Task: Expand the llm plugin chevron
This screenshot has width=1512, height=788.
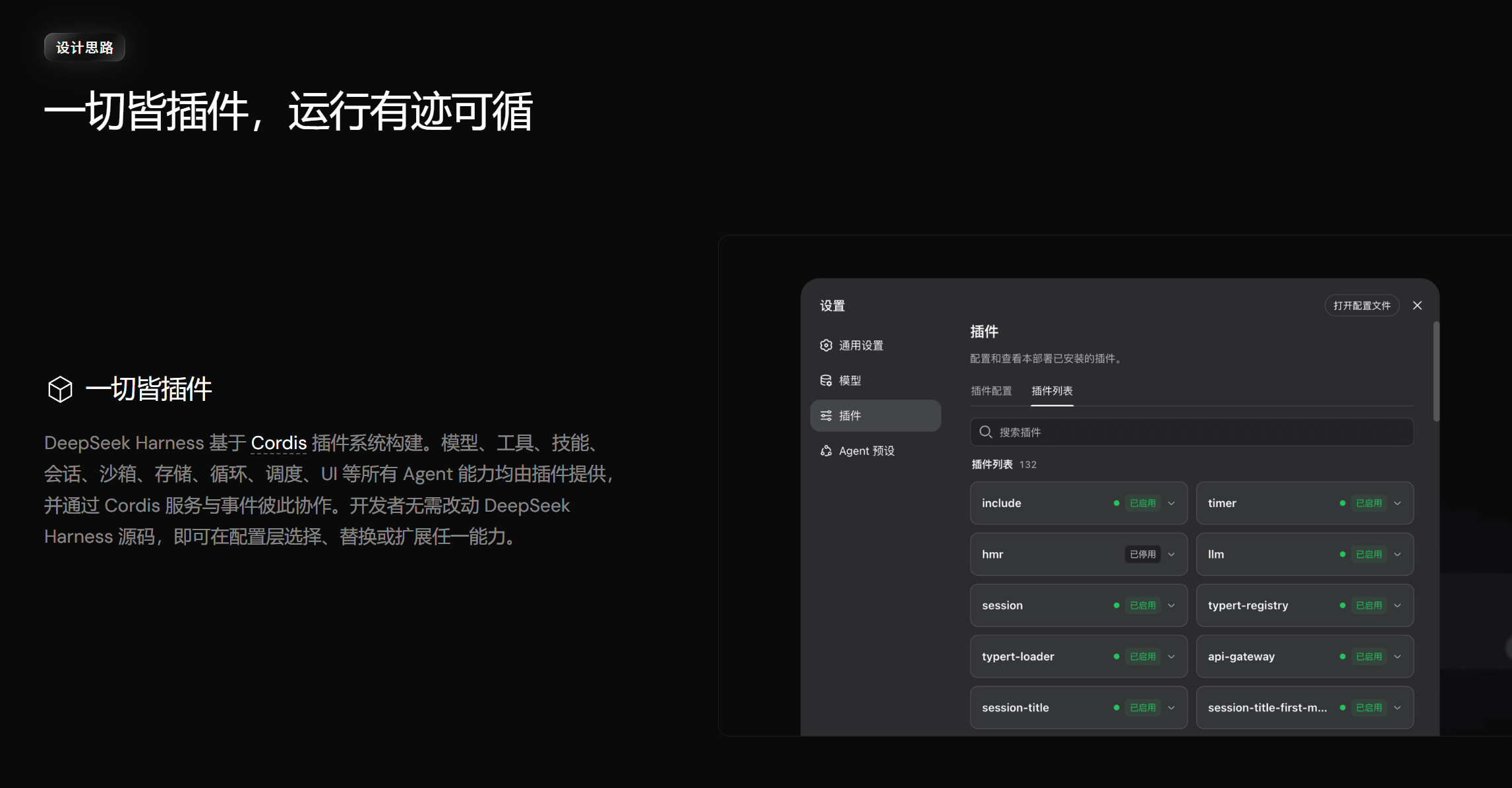Action: [x=1397, y=555]
